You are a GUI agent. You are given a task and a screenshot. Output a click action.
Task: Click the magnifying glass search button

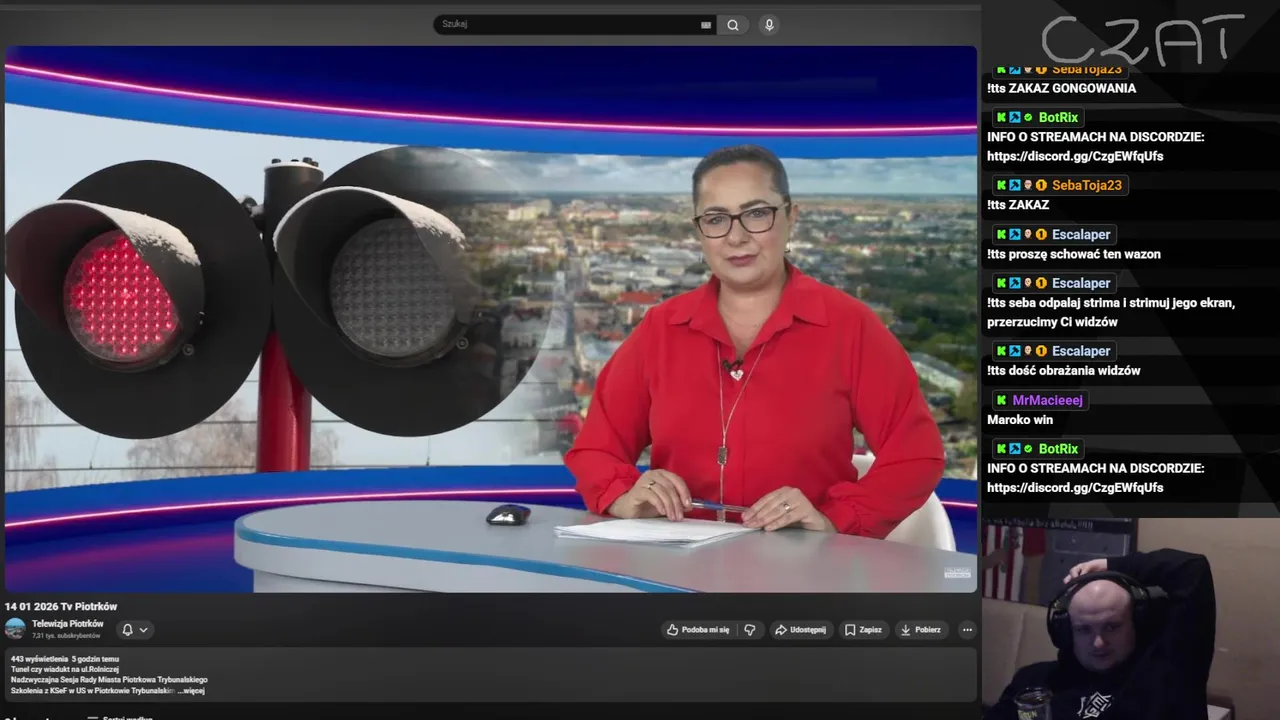tap(733, 25)
